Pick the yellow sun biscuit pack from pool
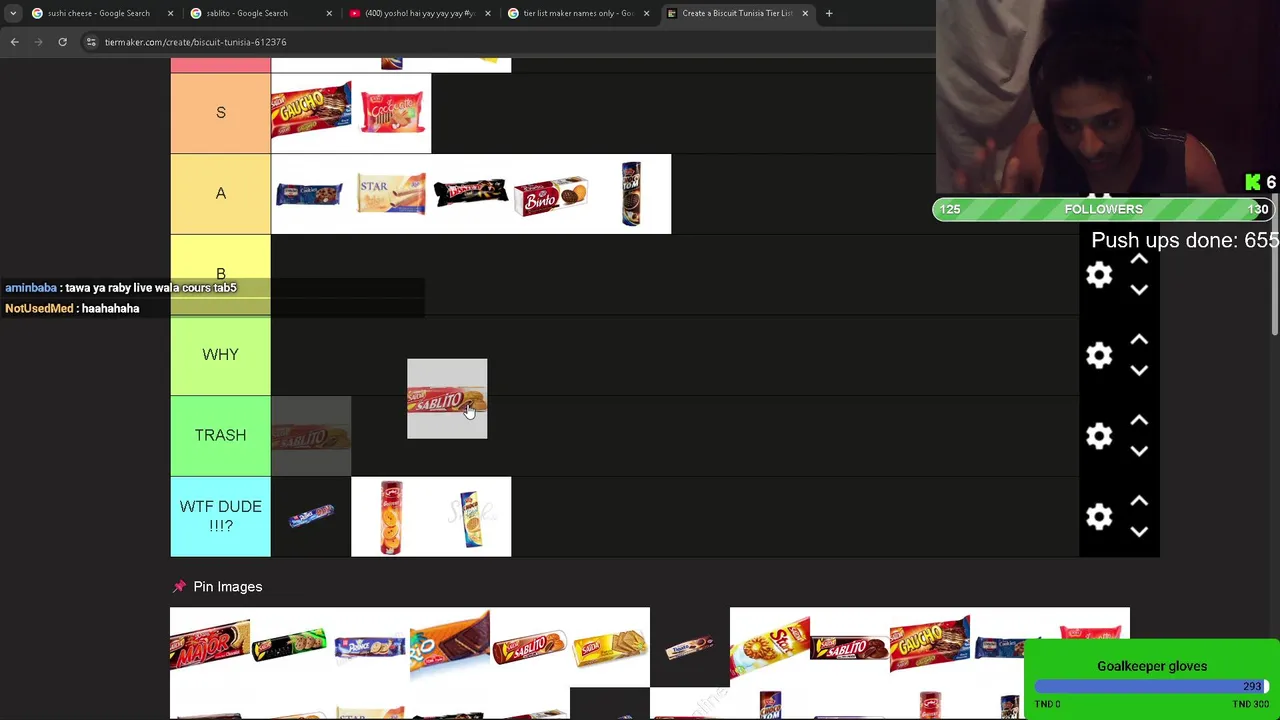 [x=770, y=648]
